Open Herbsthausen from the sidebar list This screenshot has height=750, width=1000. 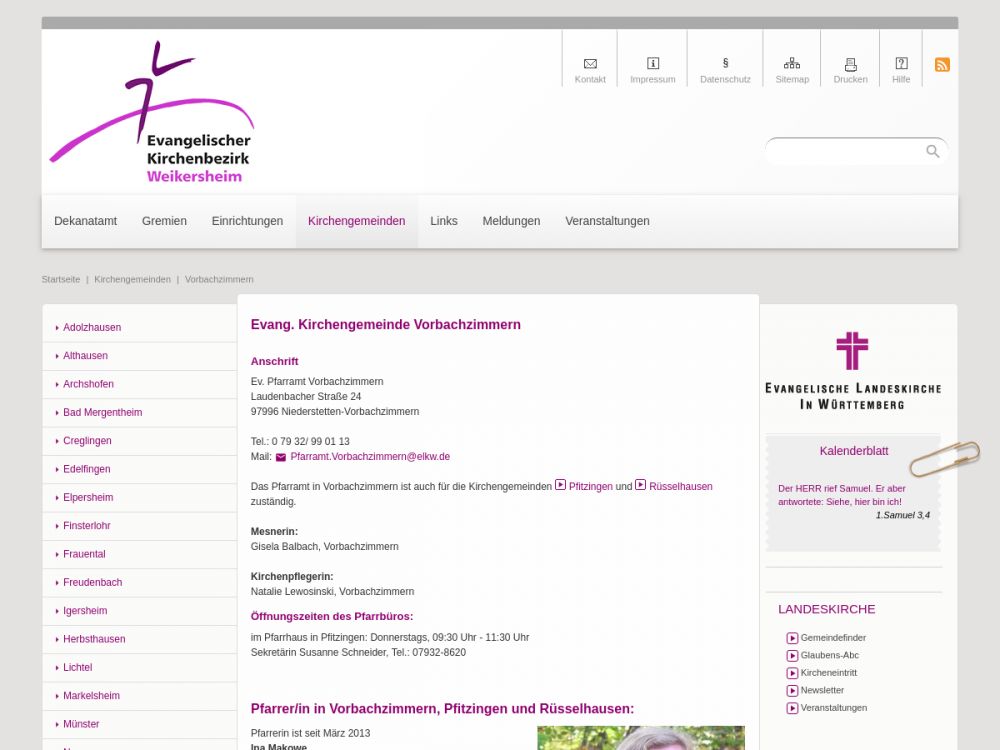94,639
